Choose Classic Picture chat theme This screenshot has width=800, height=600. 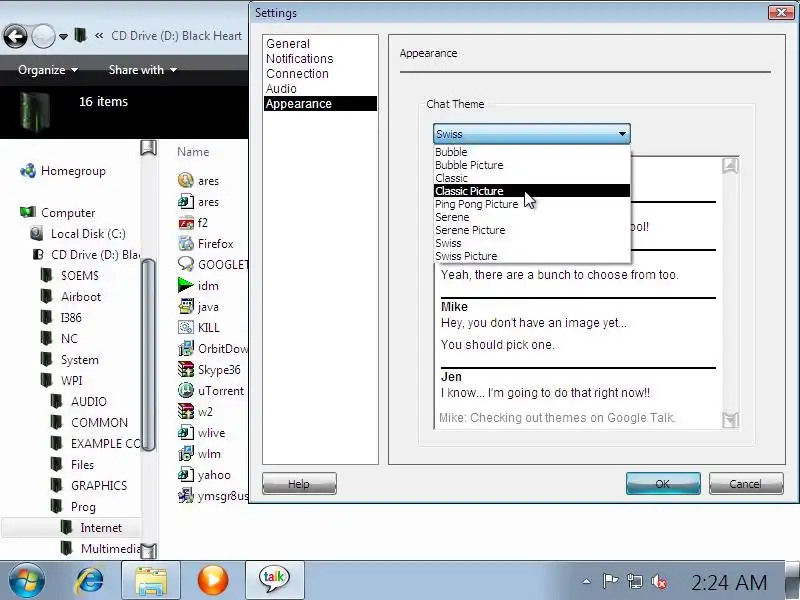532,191
